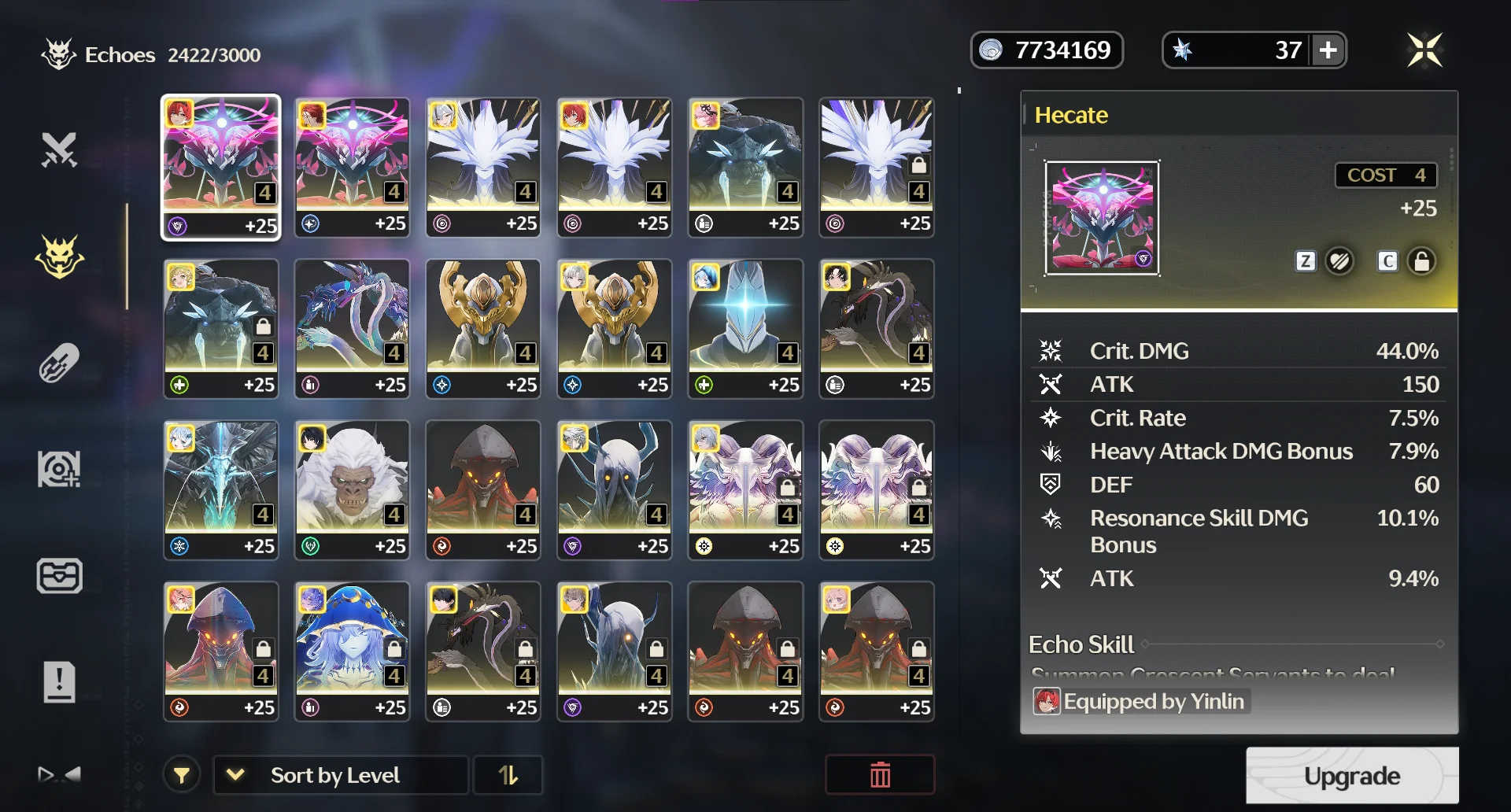Click the plus button beside 37 currency
The height and width of the screenshot is (812, 1511).
click(x=1328, y=50)
